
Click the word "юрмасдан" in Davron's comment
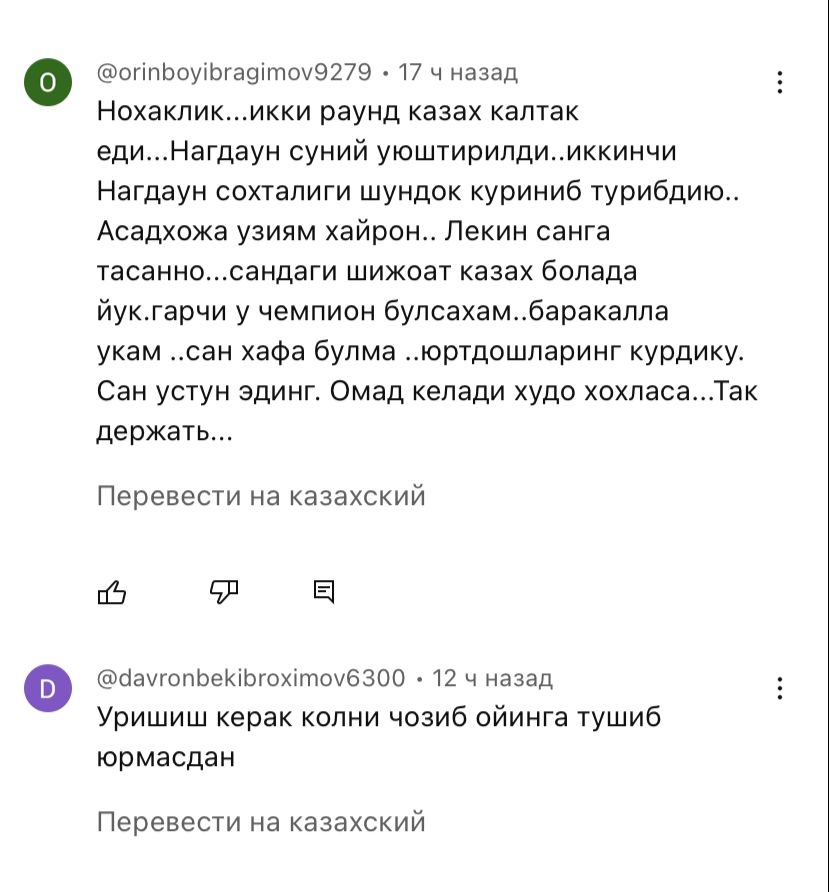point(165,757)
